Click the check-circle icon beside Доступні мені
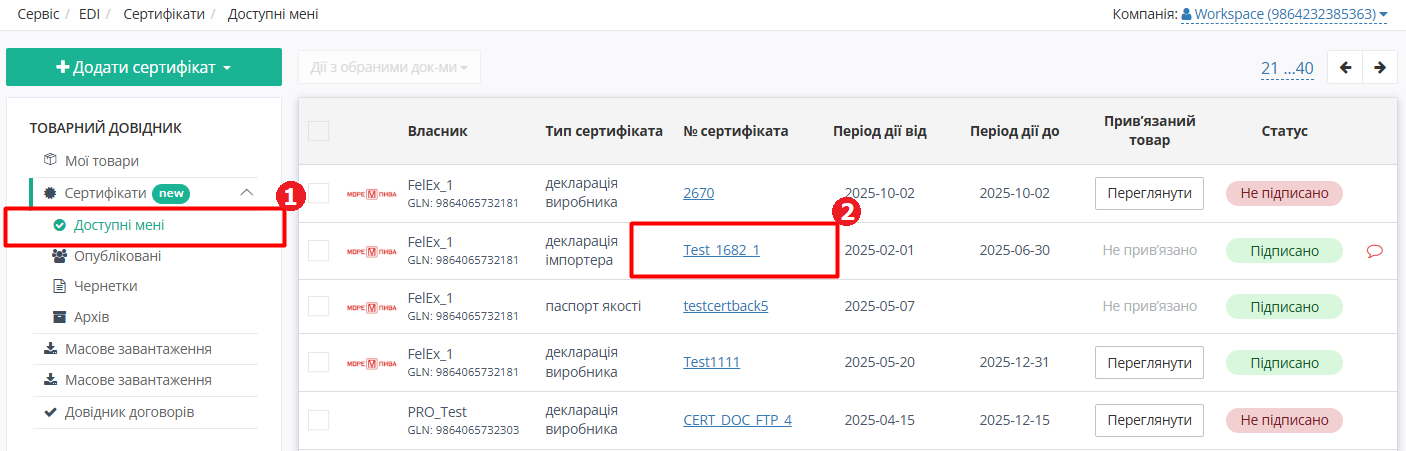1406x451 pixels. [59, 225]
